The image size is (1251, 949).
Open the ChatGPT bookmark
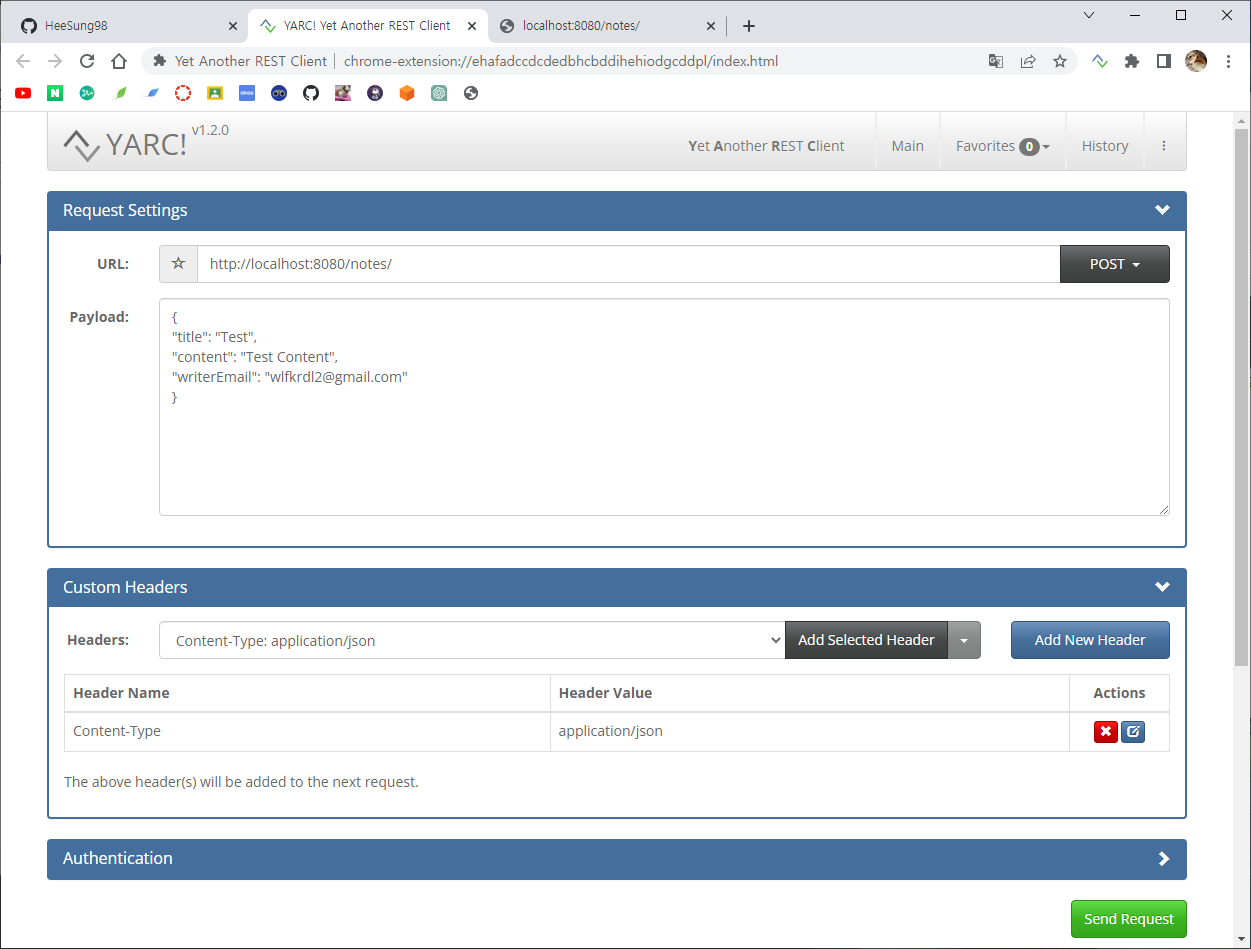coord(439,93)
